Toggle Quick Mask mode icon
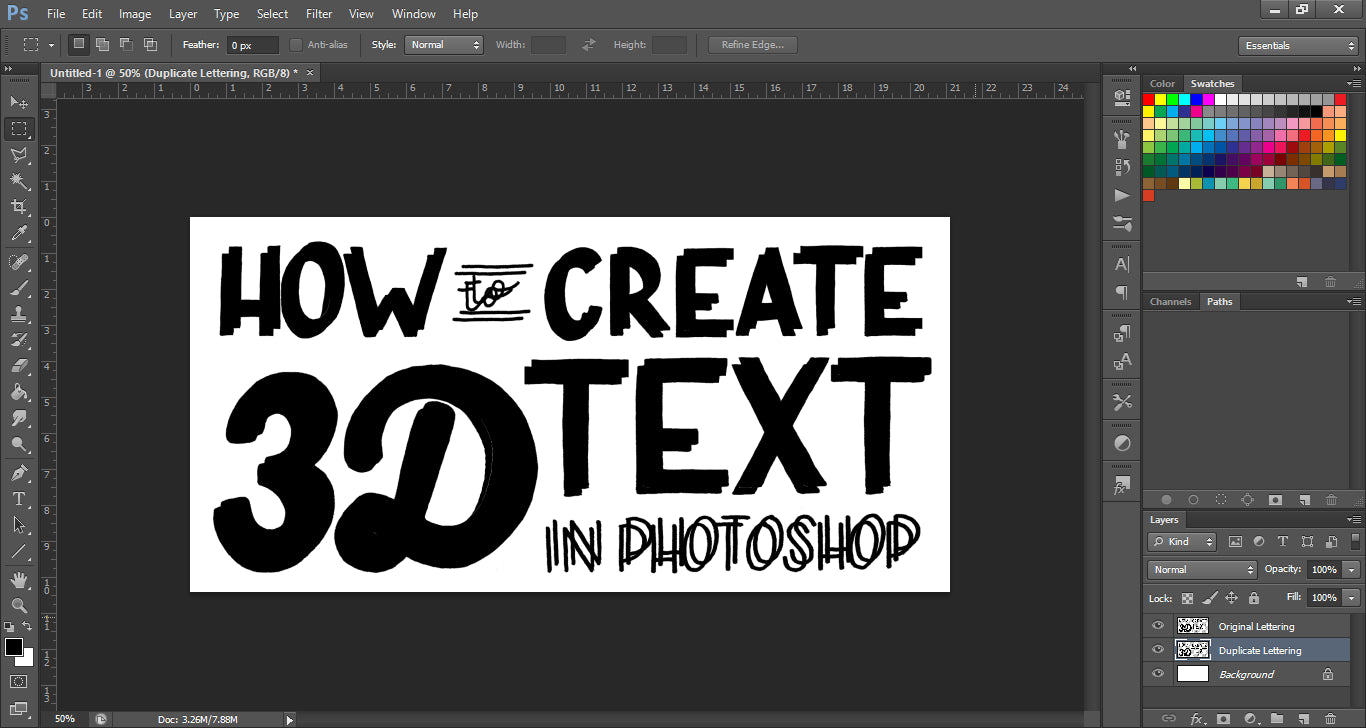This screenshot has width=1366, height=728. pos(19,681)
